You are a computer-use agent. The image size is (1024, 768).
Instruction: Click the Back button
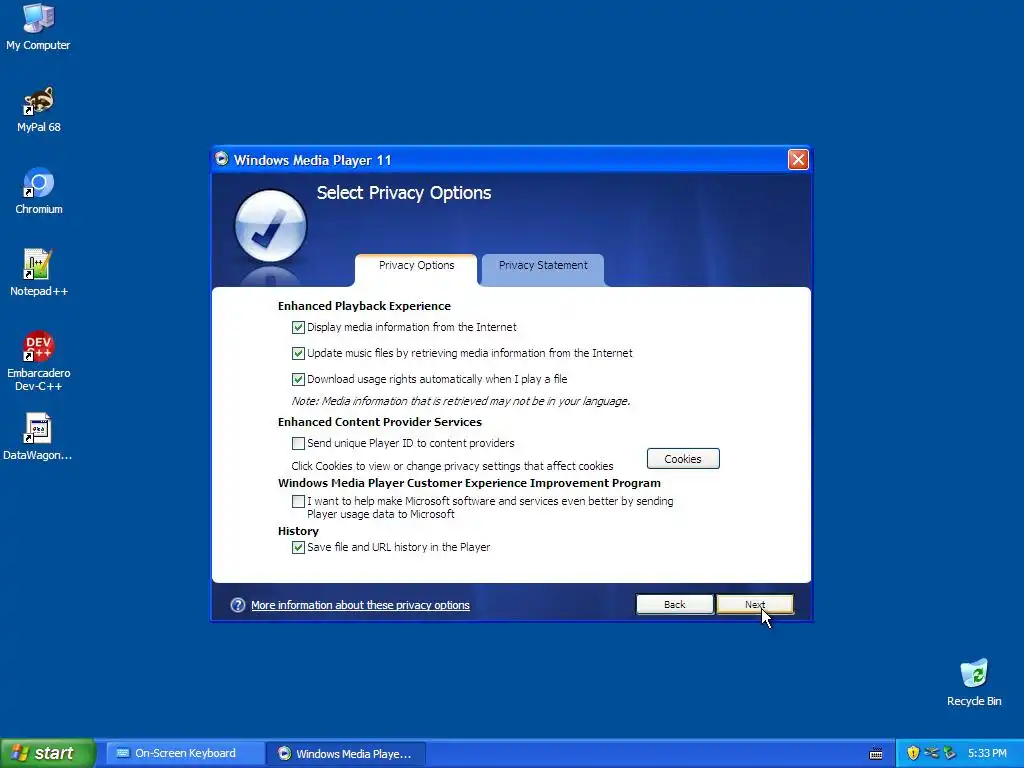pos(675,604)
